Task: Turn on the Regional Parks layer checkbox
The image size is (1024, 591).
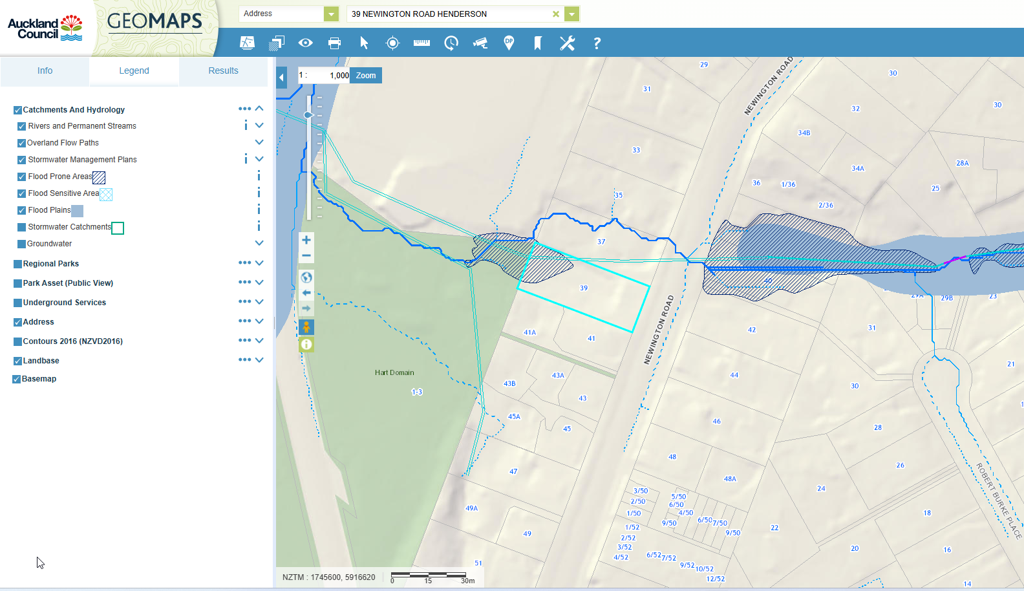Action: [17, 265]
